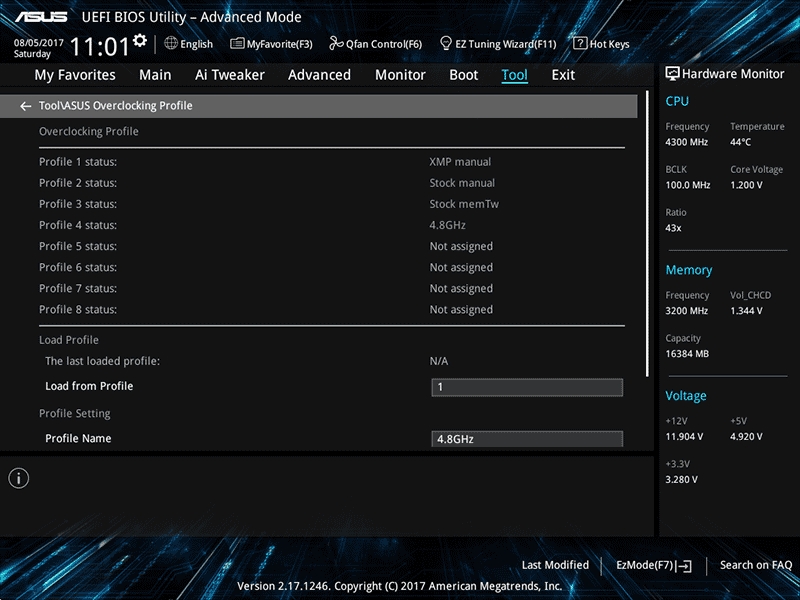
Task: Click the Qfan fan icon
Action: coord(336,43)
